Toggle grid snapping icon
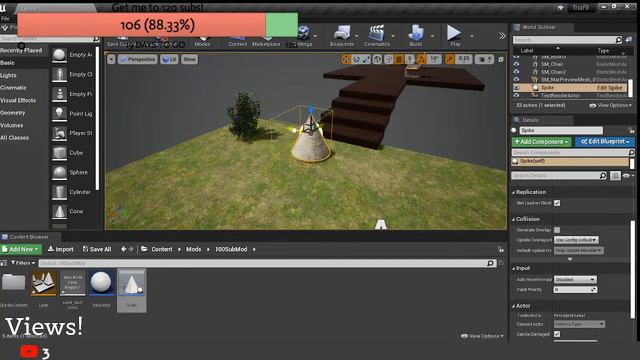Screen dimensions: 640x360 coord(399,59)
